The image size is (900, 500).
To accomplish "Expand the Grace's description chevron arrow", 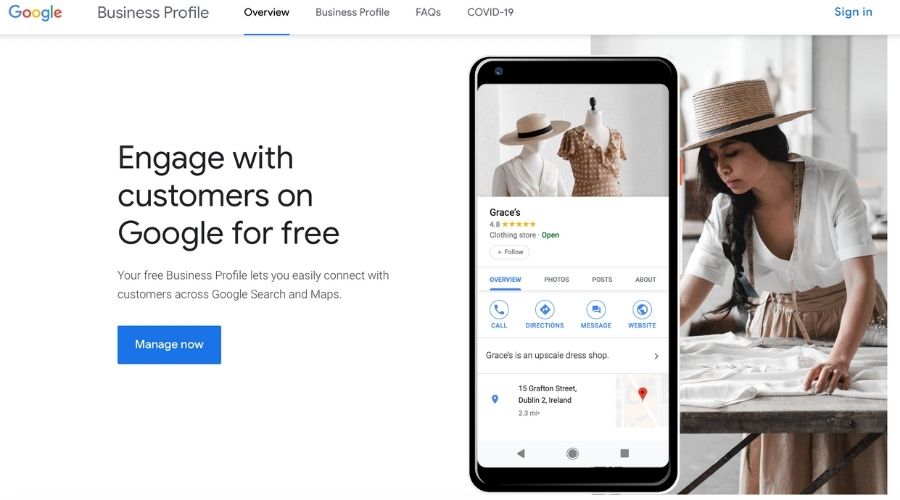I will (656, 356).
